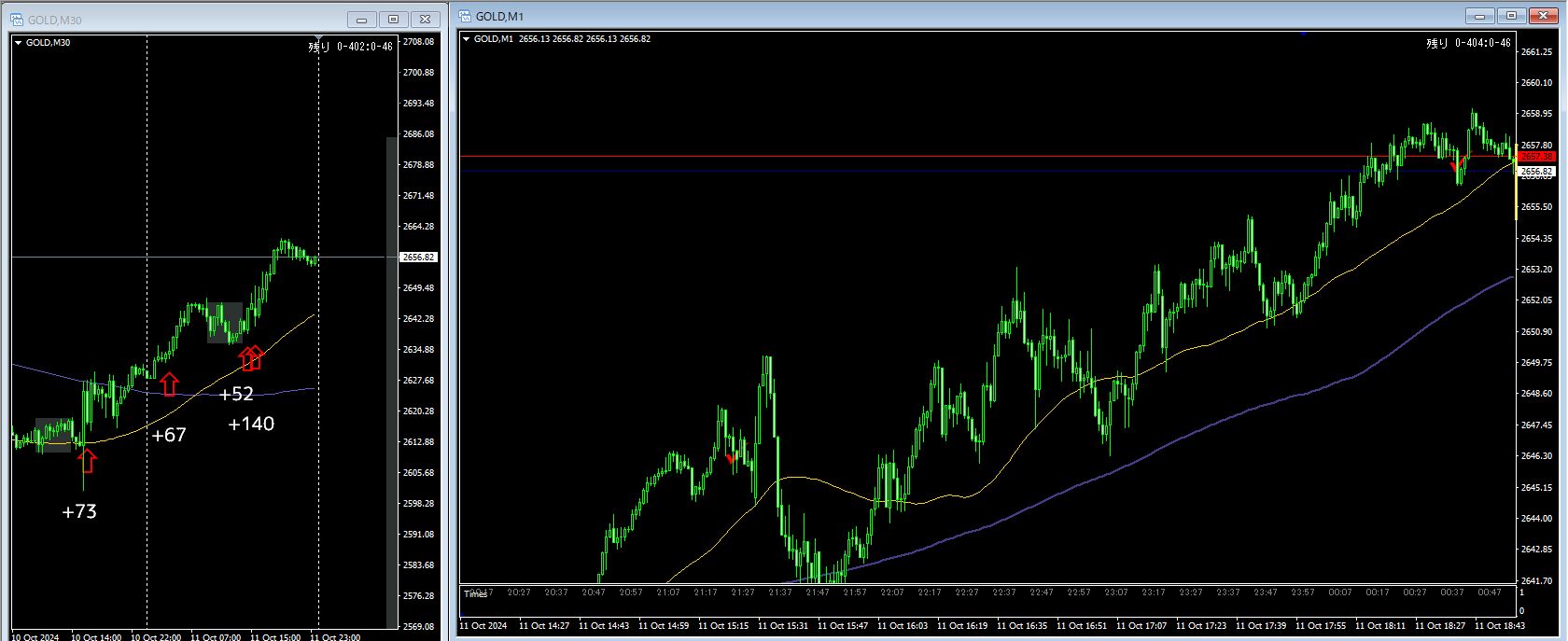
Task: Minimize the GOLD,M1 chart window
Action: (x=1480, y=16)
